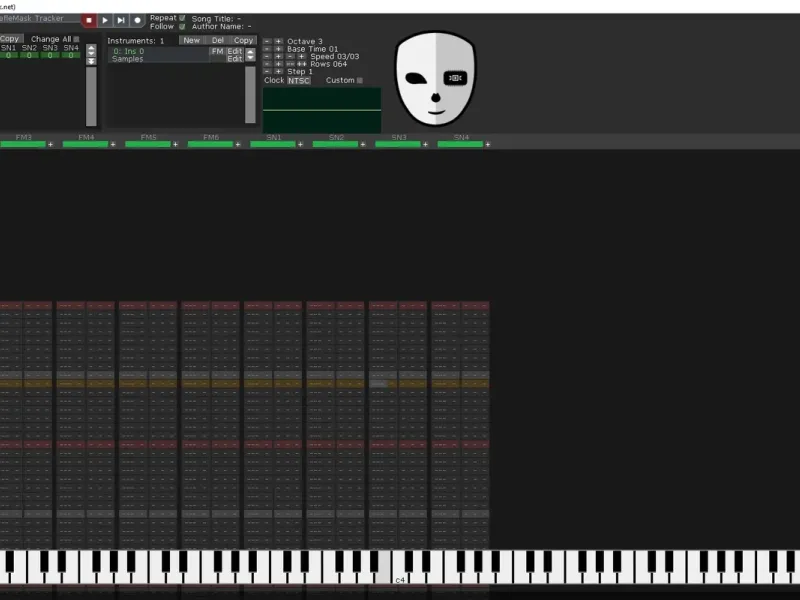This screenshot has height=600, width=800.
Task: Mute SN1 channel green bar
Action: (x=273, y=144)
